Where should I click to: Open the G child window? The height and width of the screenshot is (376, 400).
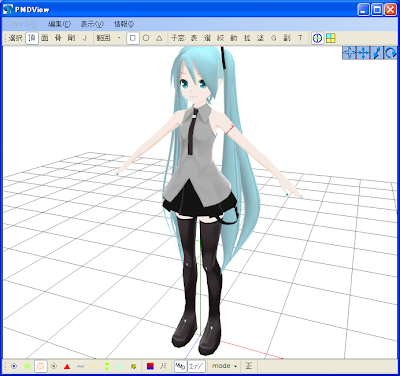tap(274, 38)
